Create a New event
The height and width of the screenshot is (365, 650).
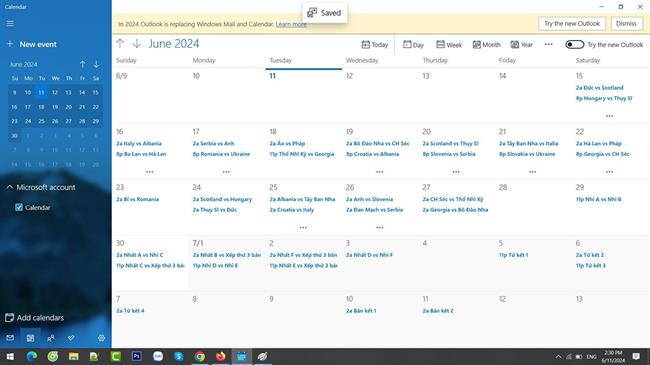point(32,44)
